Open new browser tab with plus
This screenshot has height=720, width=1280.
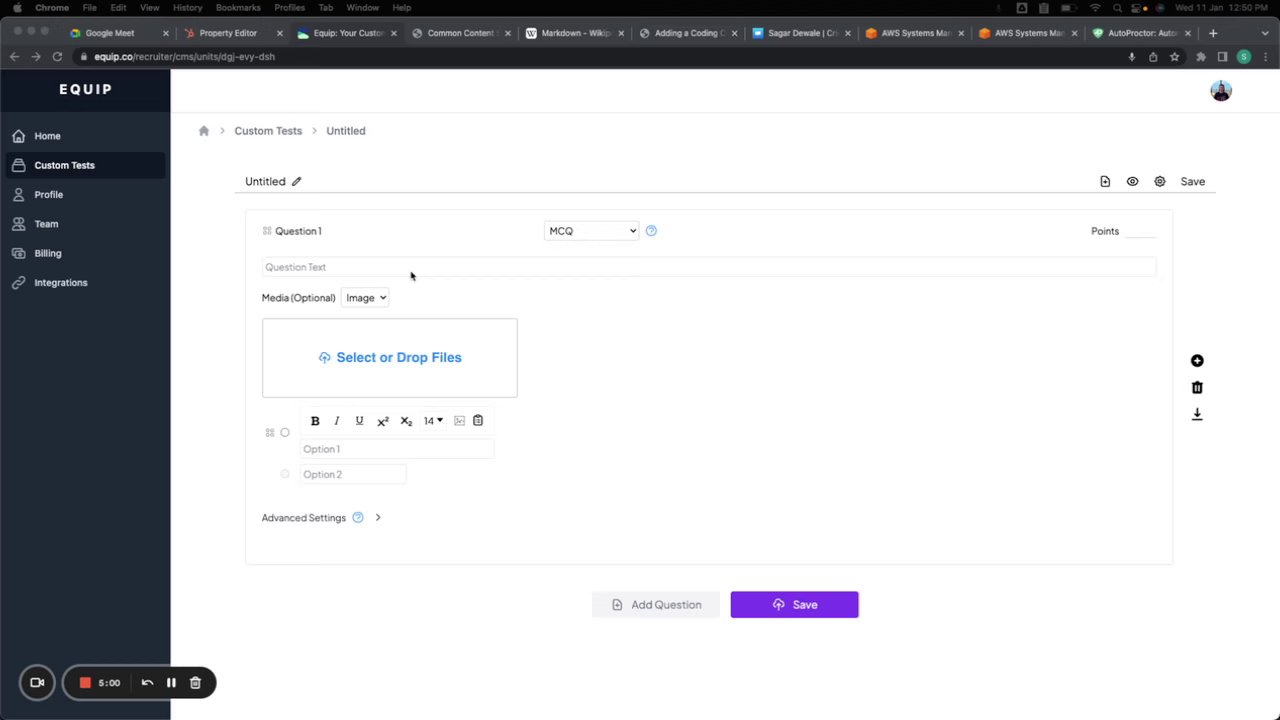tap(1213, 33)
